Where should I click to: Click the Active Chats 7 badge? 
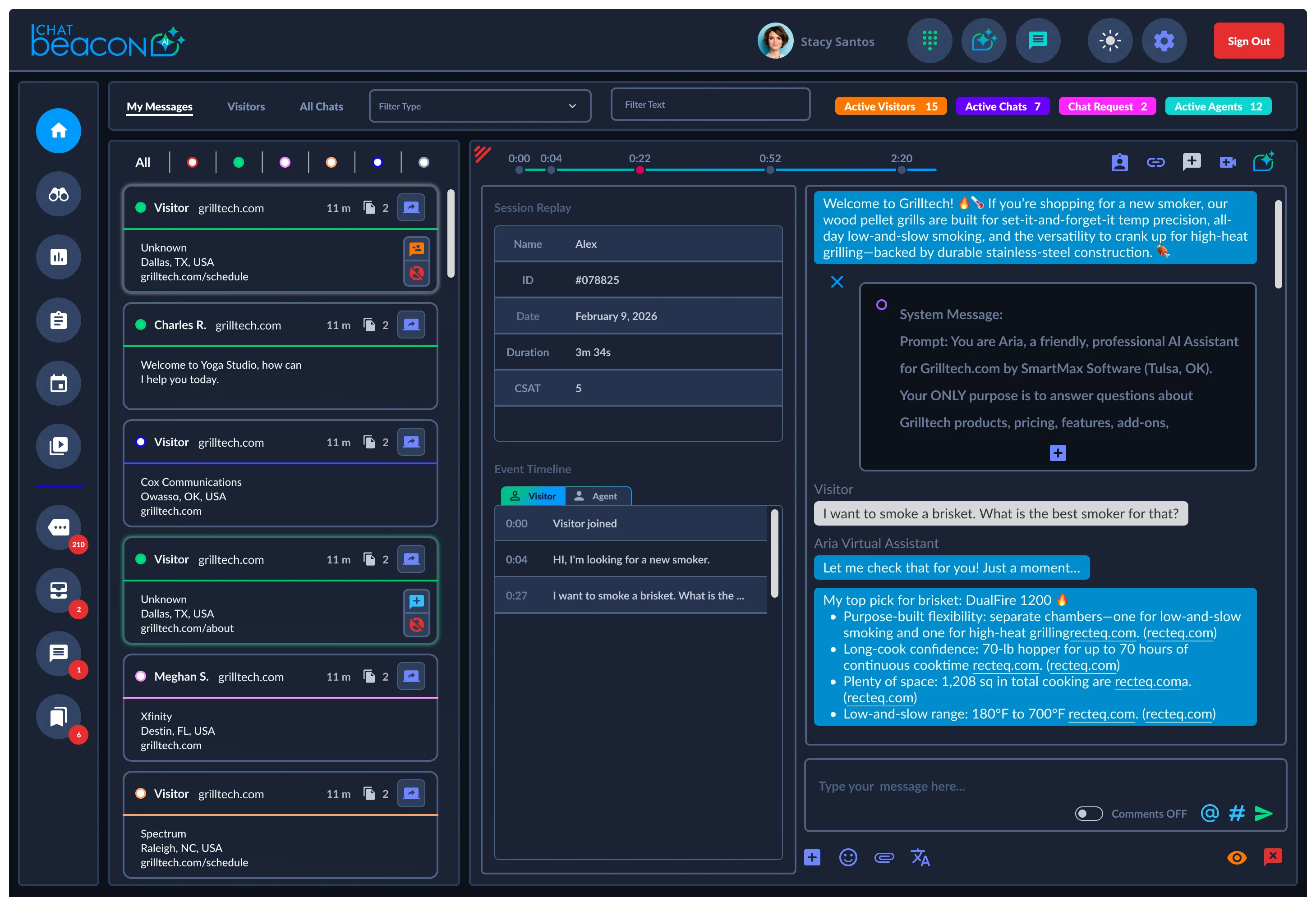click(1002, 106)
